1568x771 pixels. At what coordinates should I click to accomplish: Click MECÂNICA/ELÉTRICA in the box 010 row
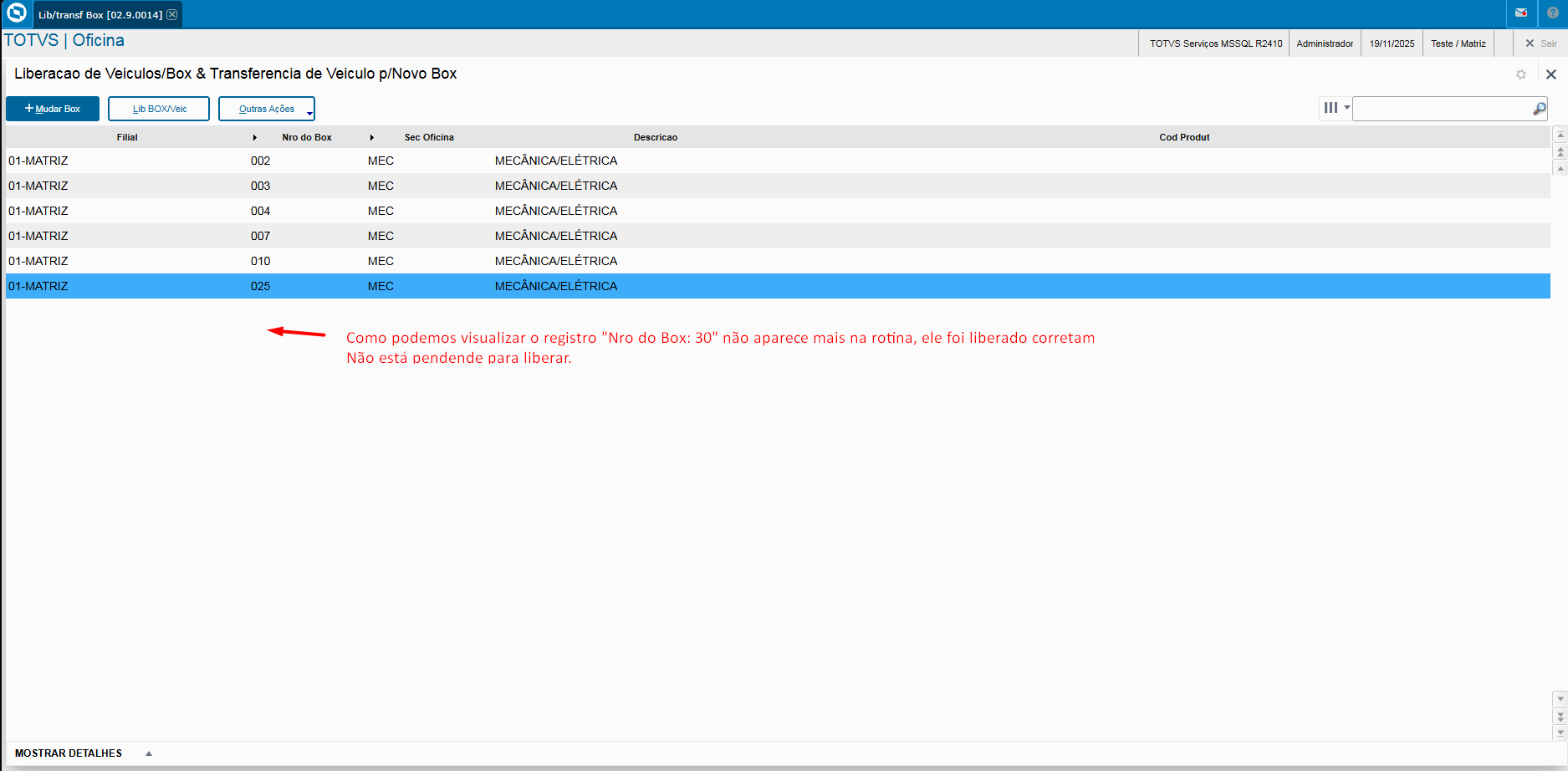pyautogui.click(x=556, y=261)
